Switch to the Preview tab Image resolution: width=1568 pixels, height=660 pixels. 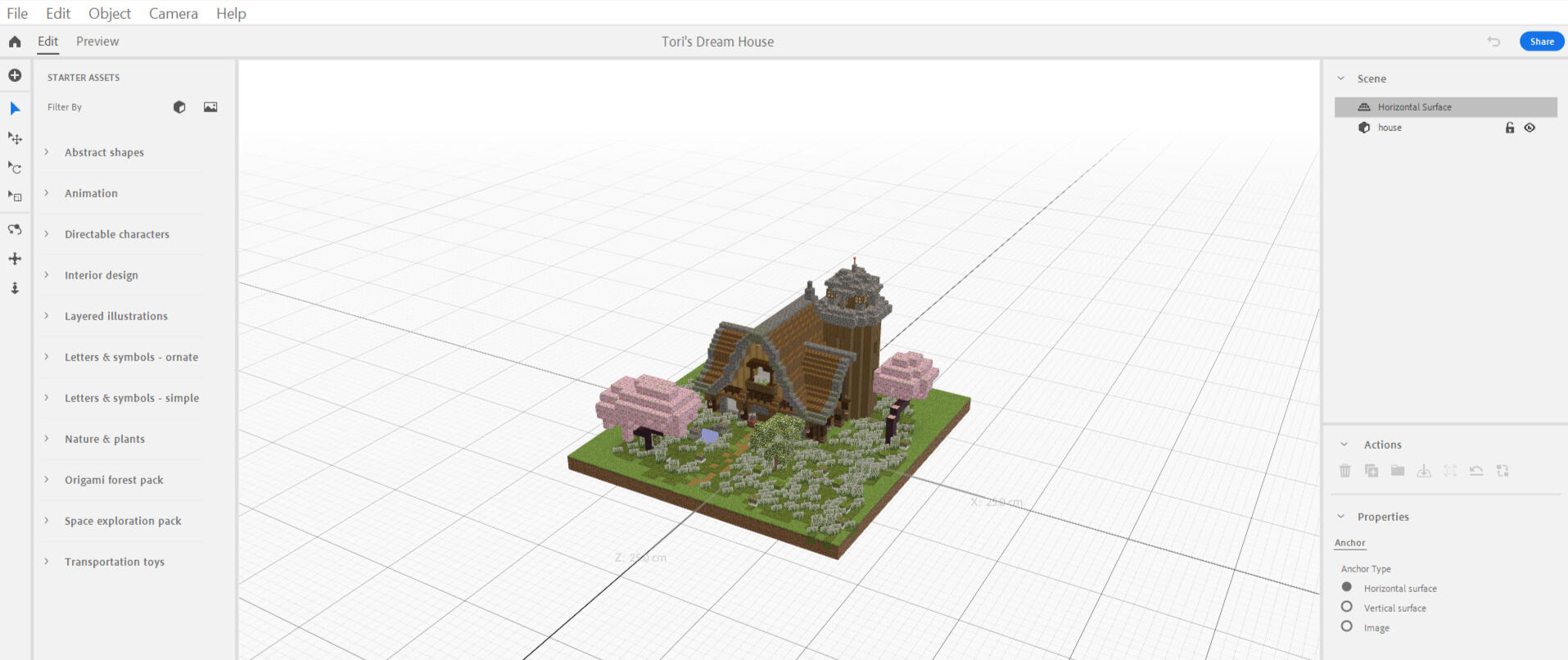coord(97,42)
